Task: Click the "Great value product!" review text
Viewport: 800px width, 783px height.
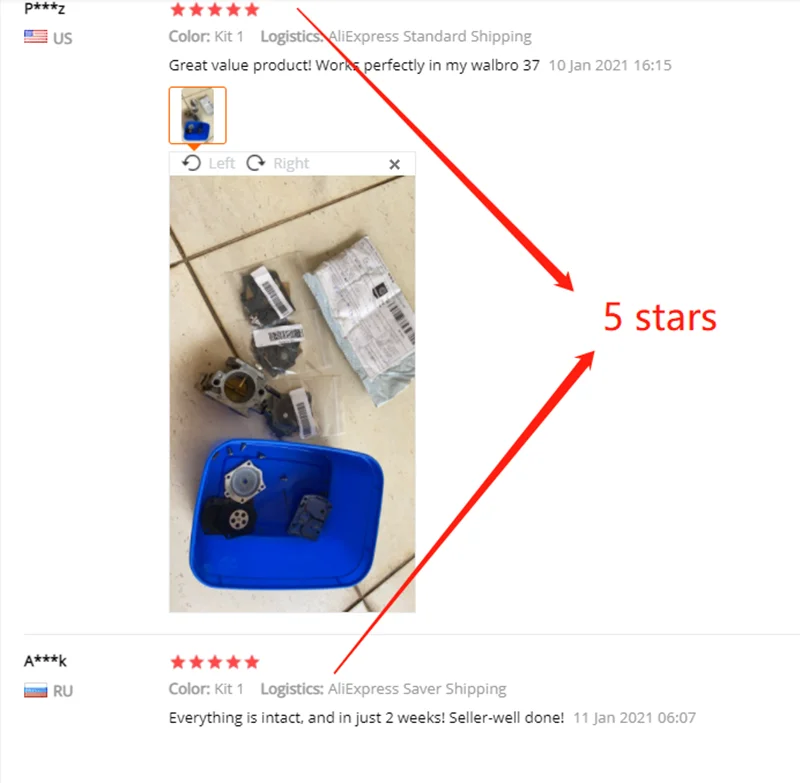Action: [x=354, y=65]
